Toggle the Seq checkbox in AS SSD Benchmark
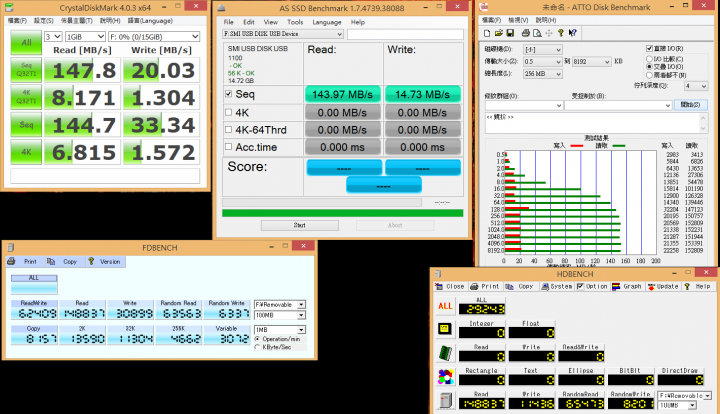This screenshot has width=720, height=414. [x=229, y=94]
